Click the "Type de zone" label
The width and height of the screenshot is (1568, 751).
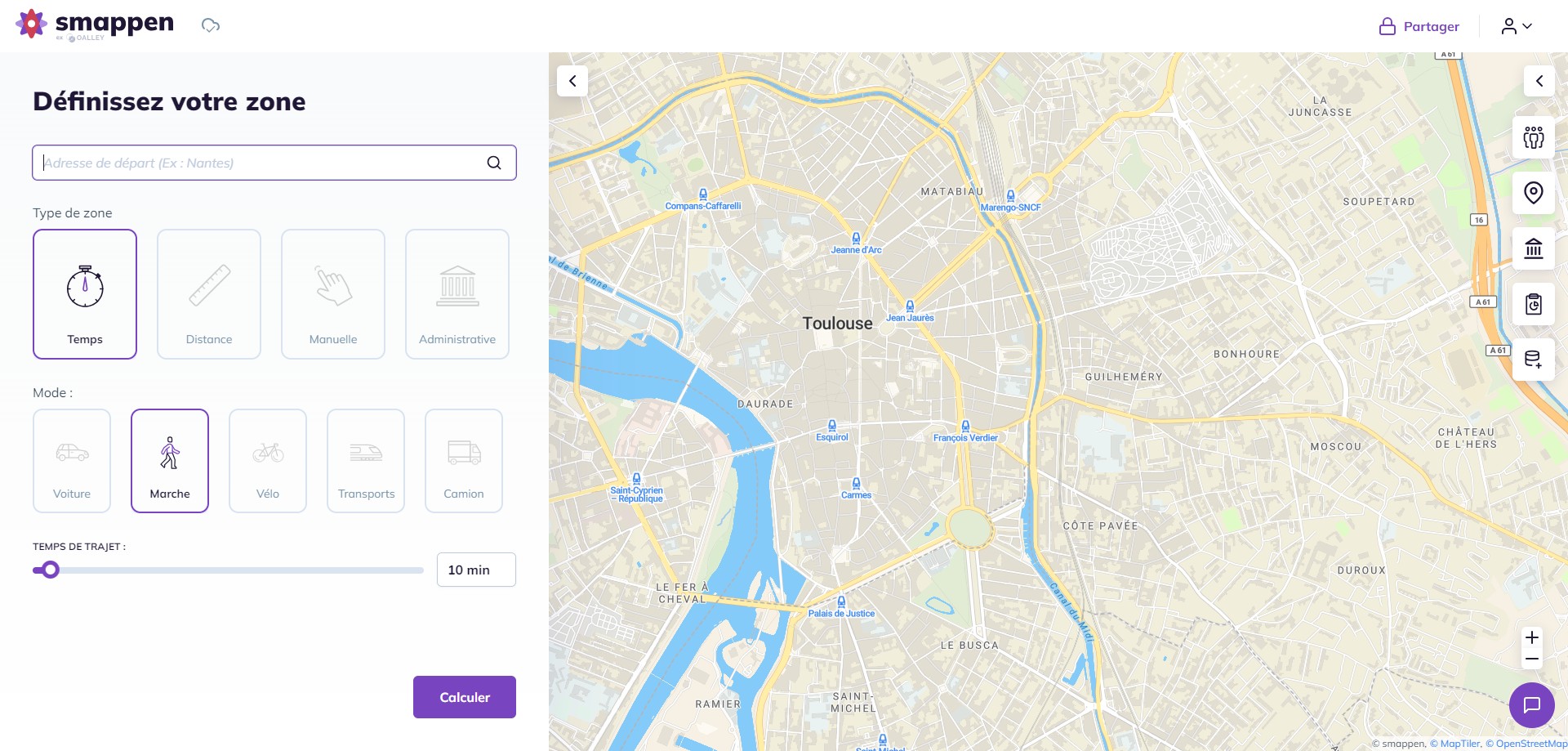click(x=73, y=212)
